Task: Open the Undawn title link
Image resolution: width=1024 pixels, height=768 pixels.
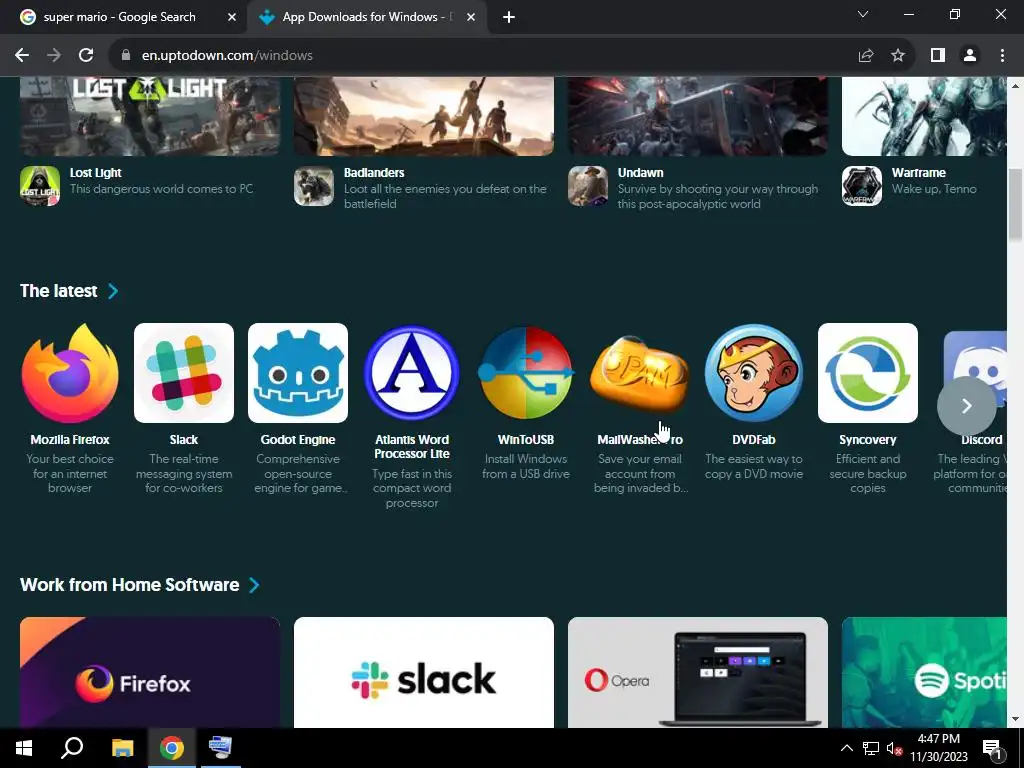Action: (641, 172)
